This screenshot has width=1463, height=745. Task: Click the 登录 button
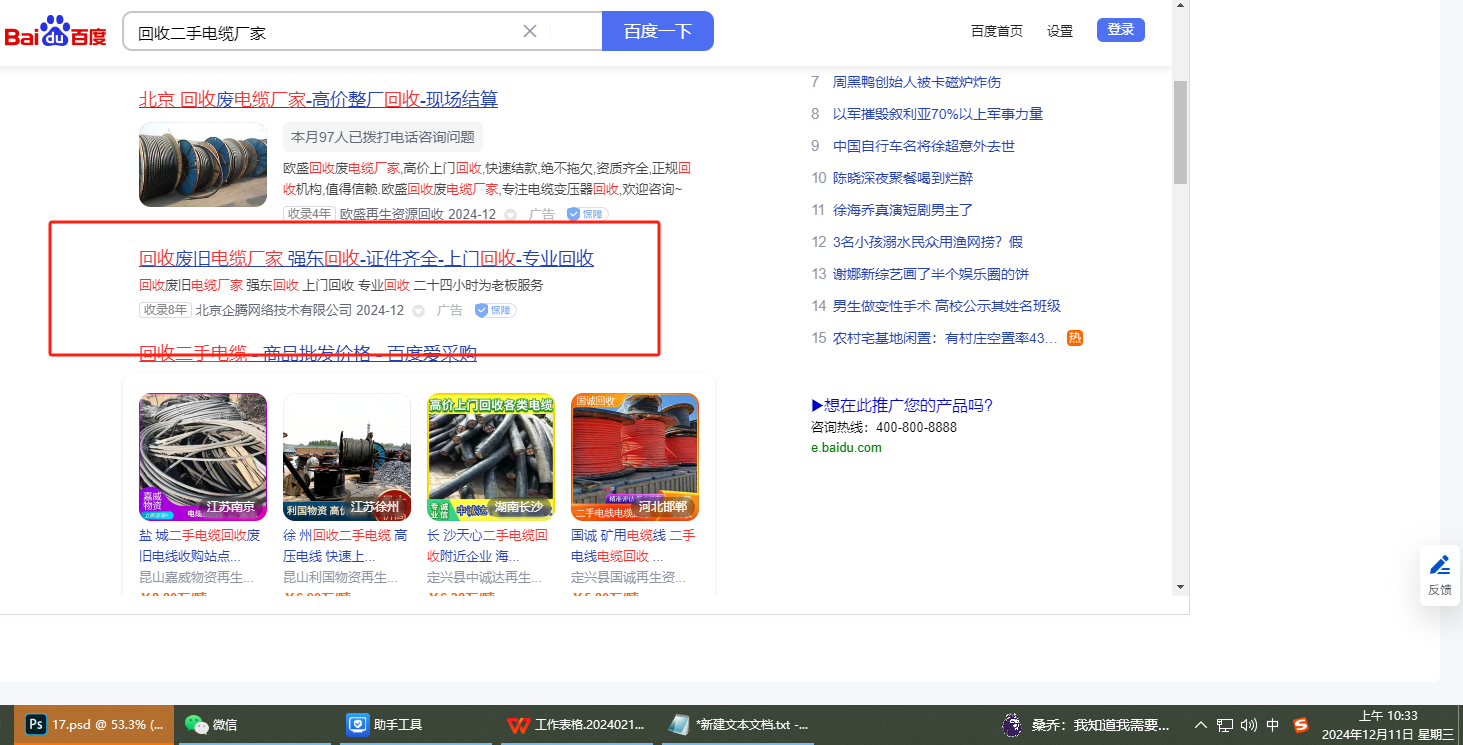click(x=1121, y=30)
